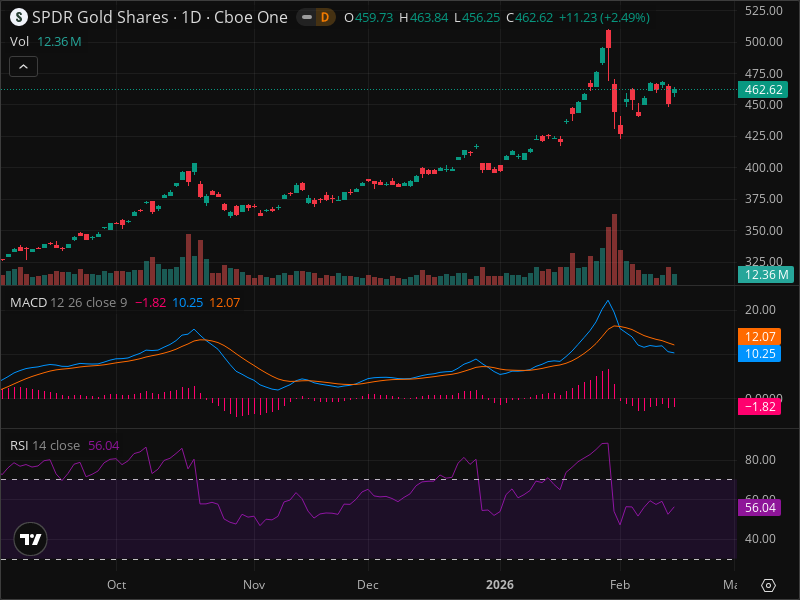
Task: Select the RSI 14 close legend
Action: (x=45, y=445)
